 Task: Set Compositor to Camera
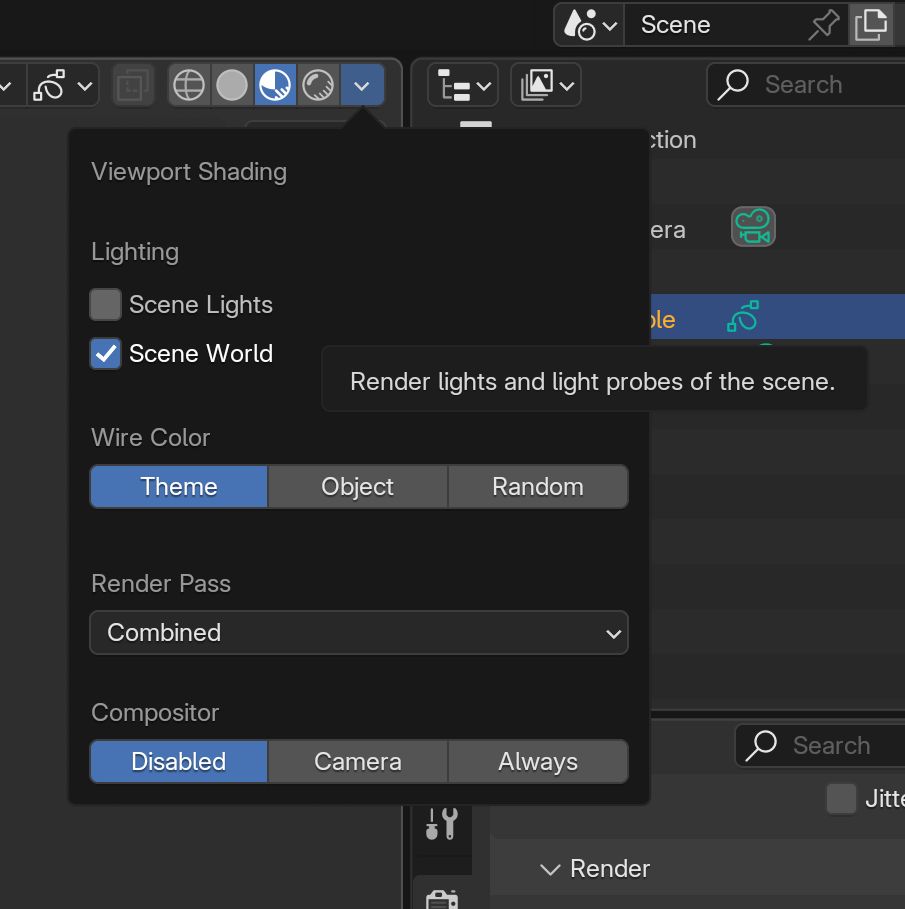358,761
